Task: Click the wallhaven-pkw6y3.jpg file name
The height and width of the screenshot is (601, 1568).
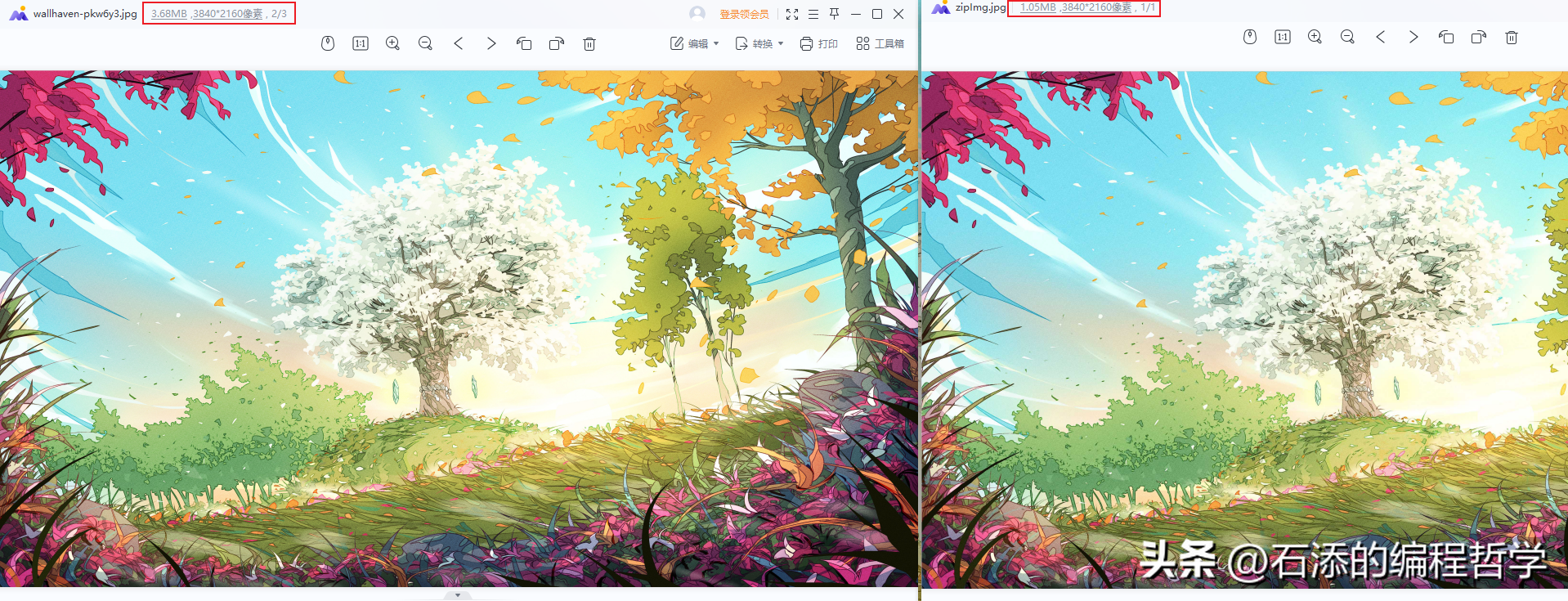Action: click(85, 14)
